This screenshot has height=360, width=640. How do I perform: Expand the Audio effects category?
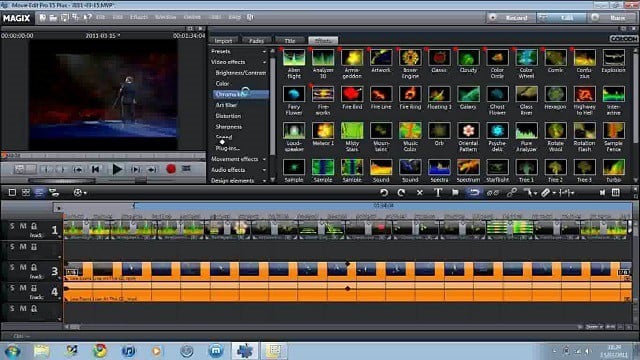point(238,170)
